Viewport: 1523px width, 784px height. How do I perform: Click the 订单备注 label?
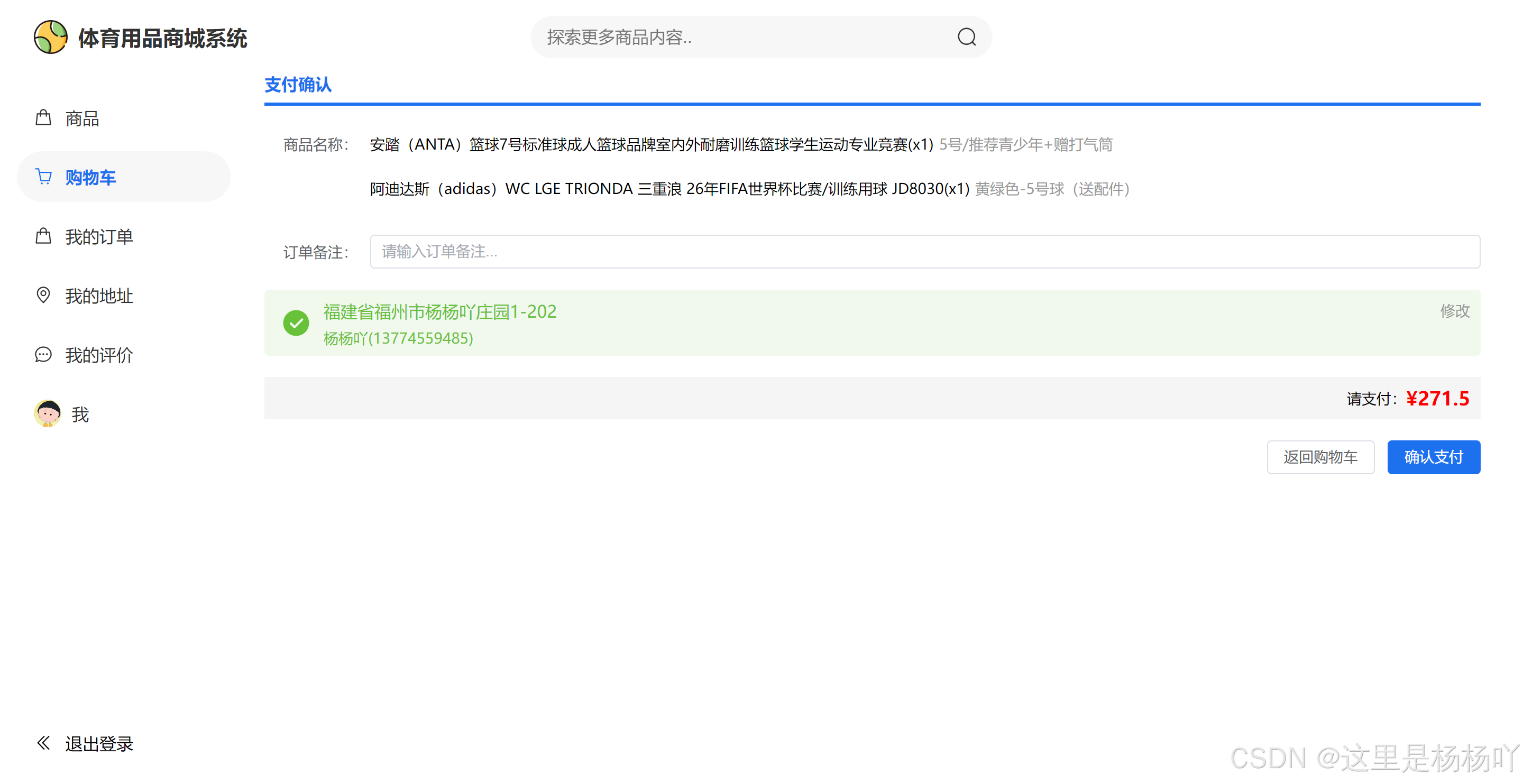click(316, 253)
